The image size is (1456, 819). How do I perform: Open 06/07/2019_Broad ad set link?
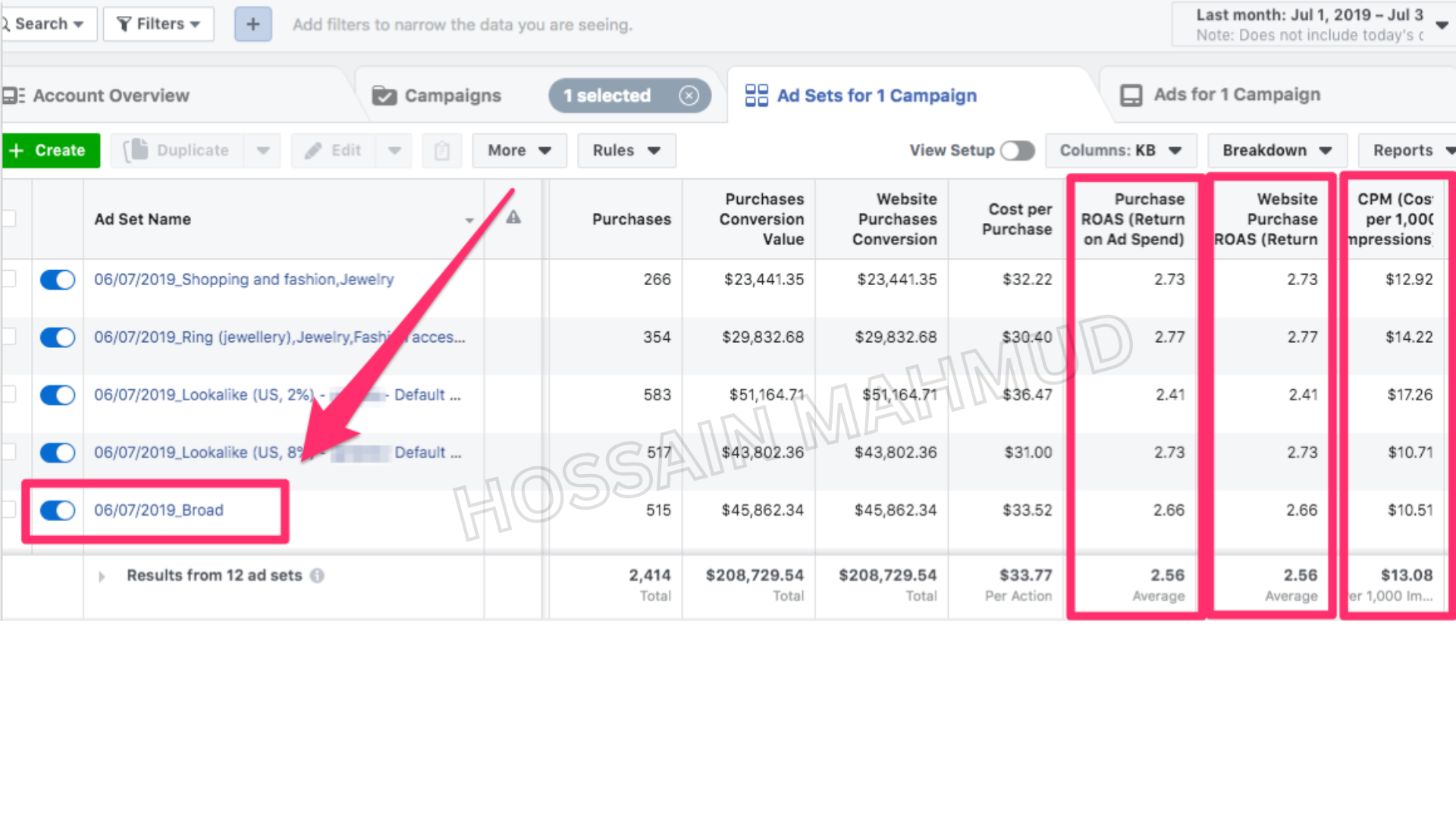tap(158, 510)
